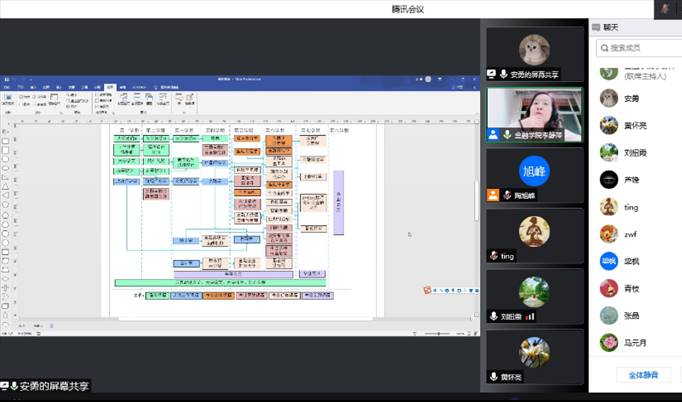This screenshot has height=402, width=682.
Task: Click 马元月's avatar in member list
Action: (x=608, y=343)
